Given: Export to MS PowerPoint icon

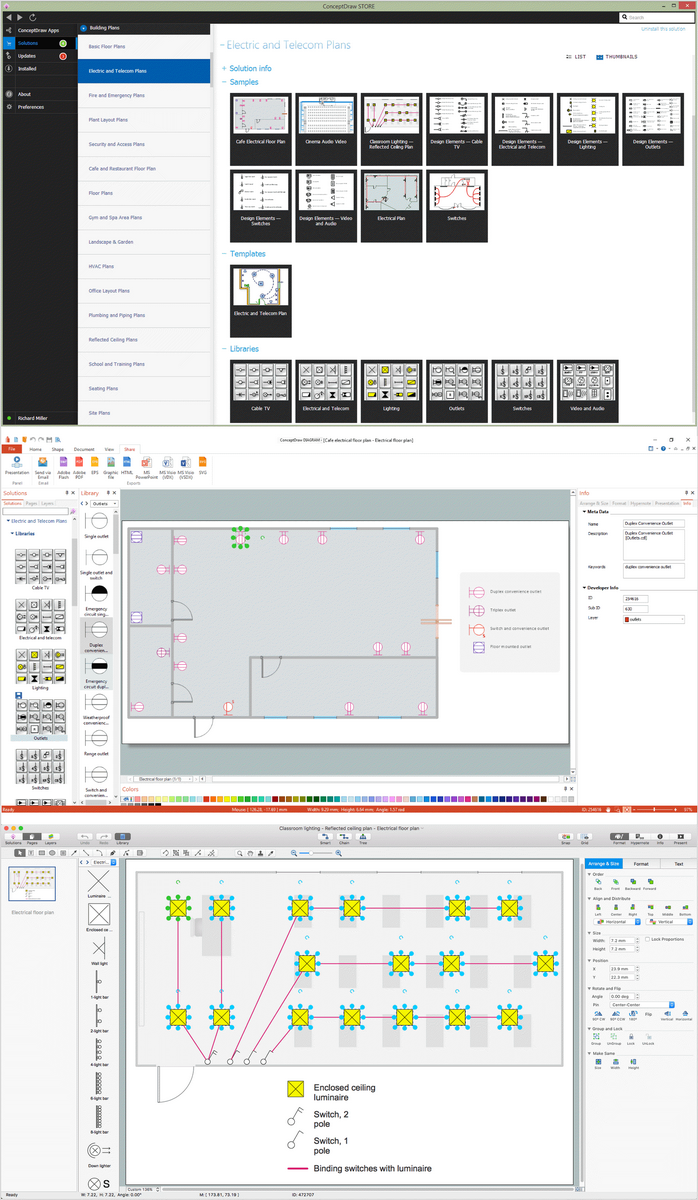Looking at the screenshot, I should [x=146, y=466].
